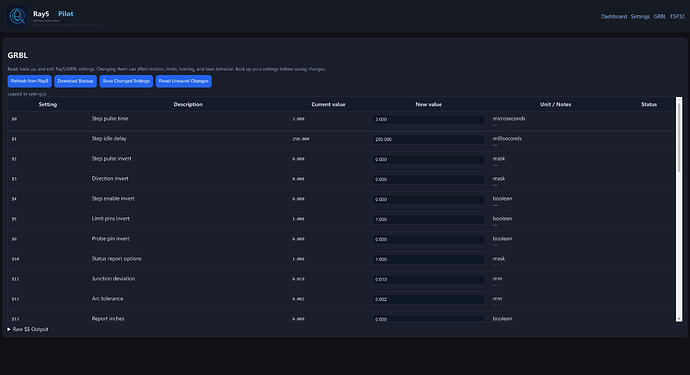Image resolution: width=690 pixels, height=375 pixels.
Task: Go to the GRBL nav link
Action: click(659, 17)
